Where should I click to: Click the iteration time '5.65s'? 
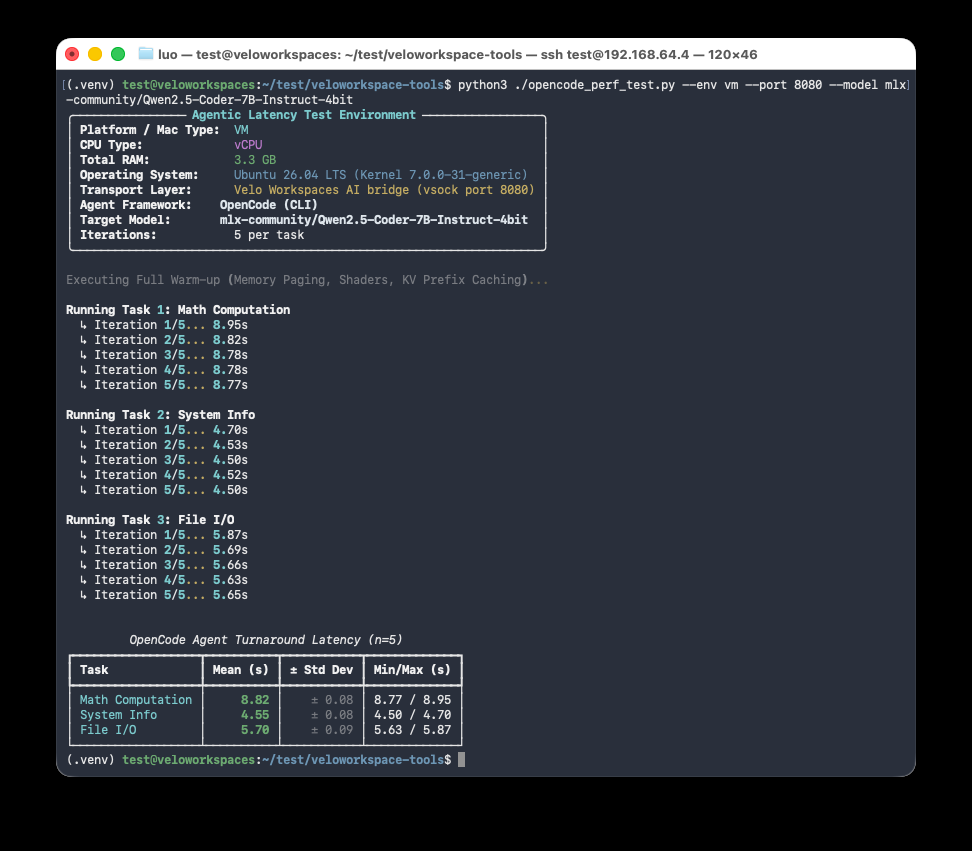(230, 595)
